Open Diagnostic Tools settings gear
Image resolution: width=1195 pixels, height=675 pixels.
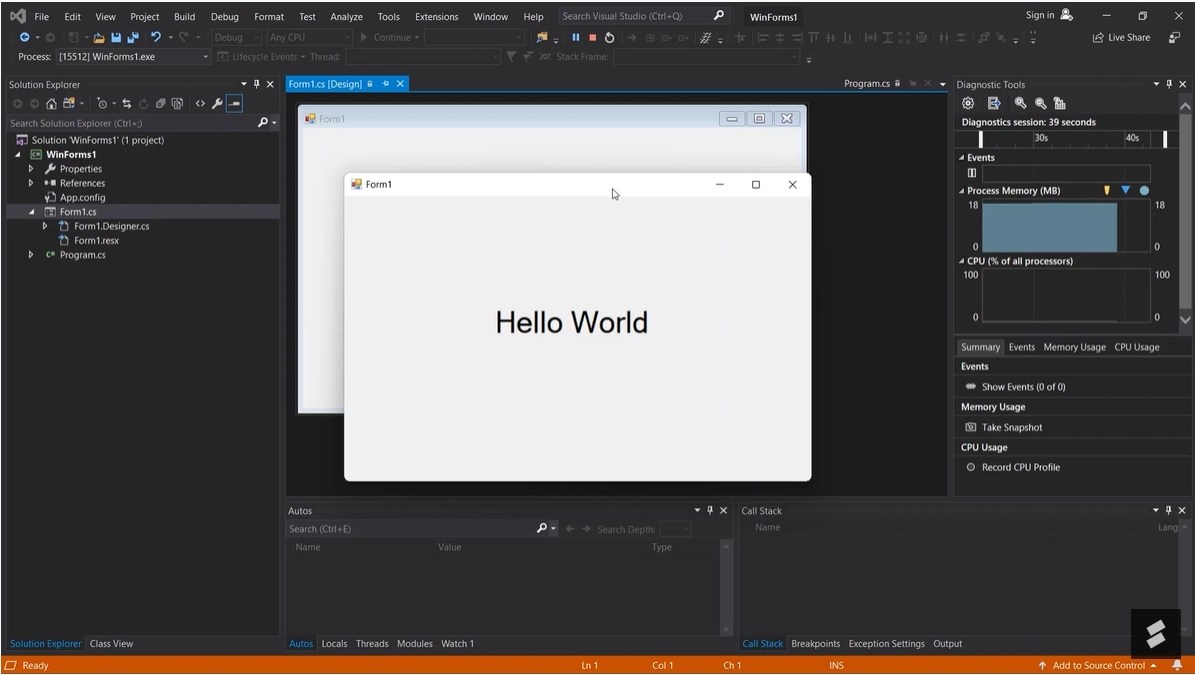click(967, 103)
